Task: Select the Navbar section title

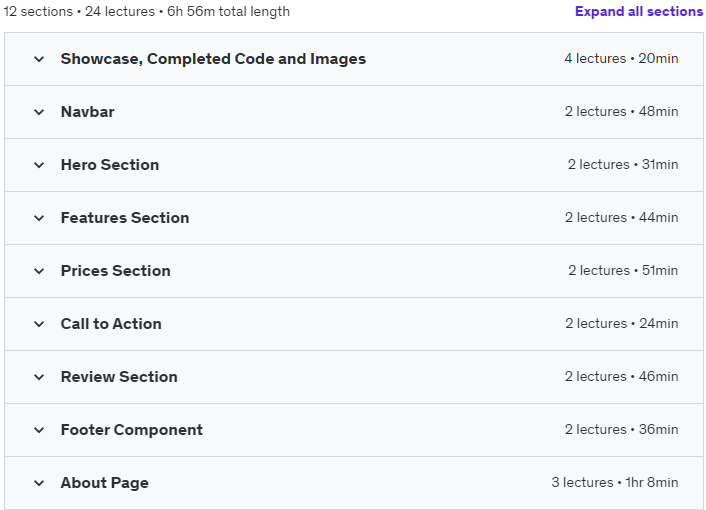Action: [87, 112]
